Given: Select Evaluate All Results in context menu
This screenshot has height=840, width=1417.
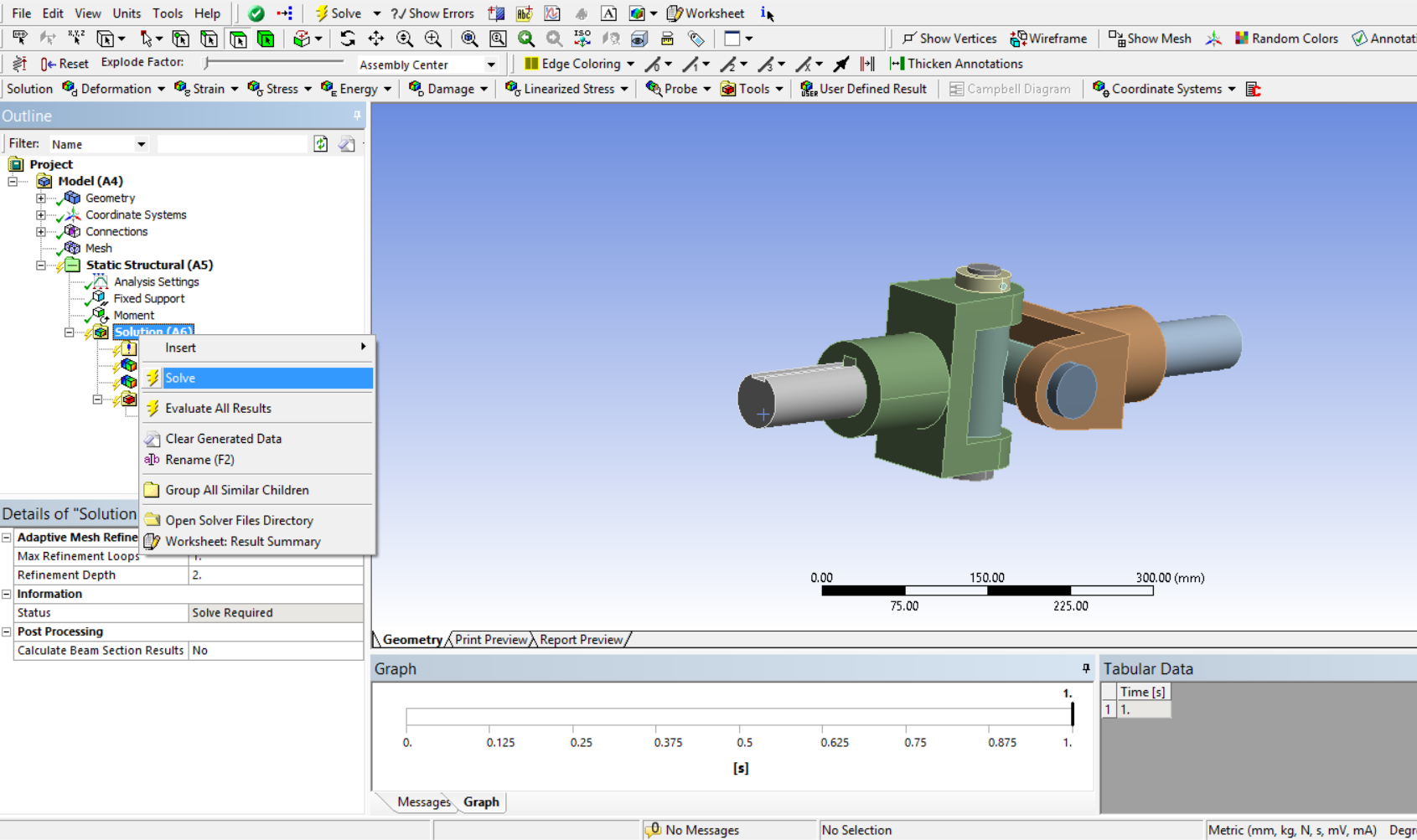Looking at the screenshot, I should point(257,408).
